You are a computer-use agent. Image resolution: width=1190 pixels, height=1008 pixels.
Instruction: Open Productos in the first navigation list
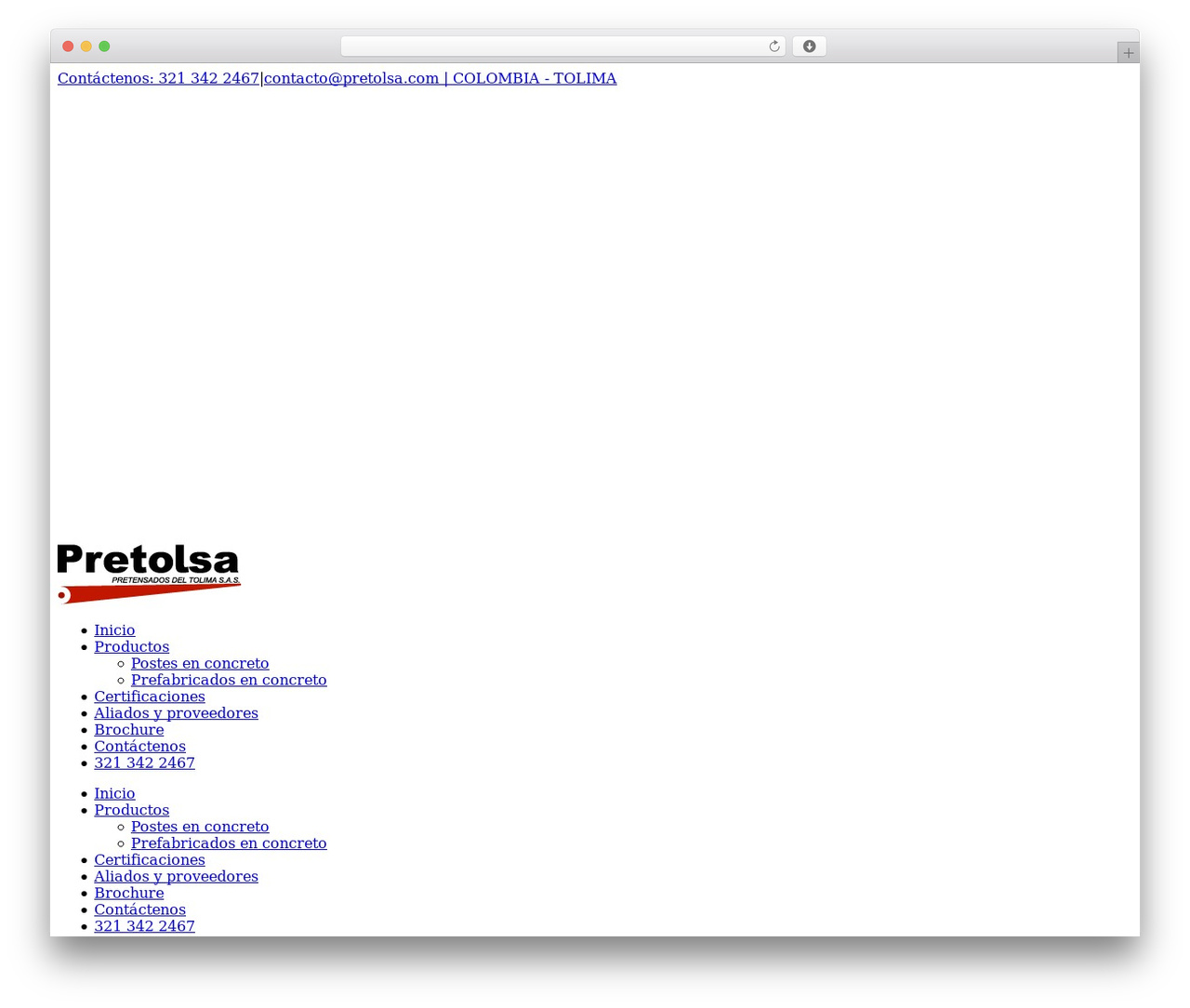[131, 647]
